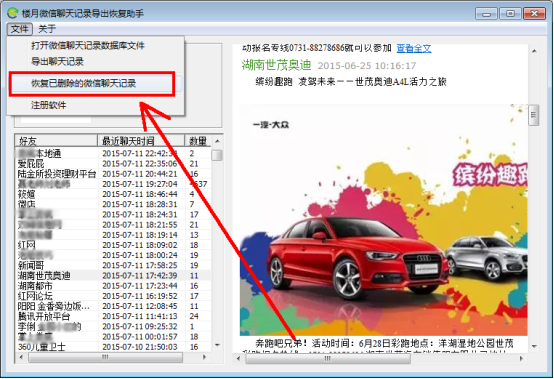Select 恢复已删除的微信聊天记录 option
Viewport: 554px width, 379px height.
(x=83, y=83)
